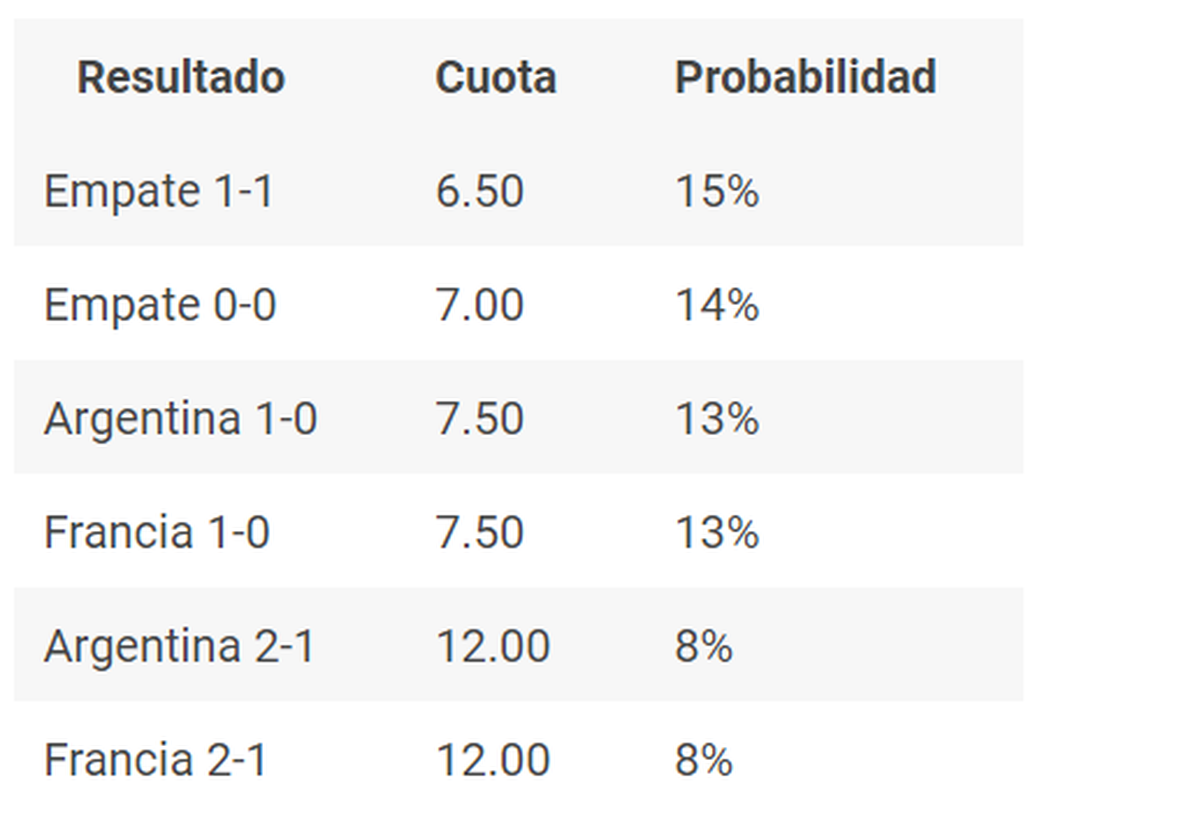Image resolution: width=1200 pixels, height=815 pixels.
Task: Click the 8% probability for Argentina 2-1
Action: (x=703, y=646)
